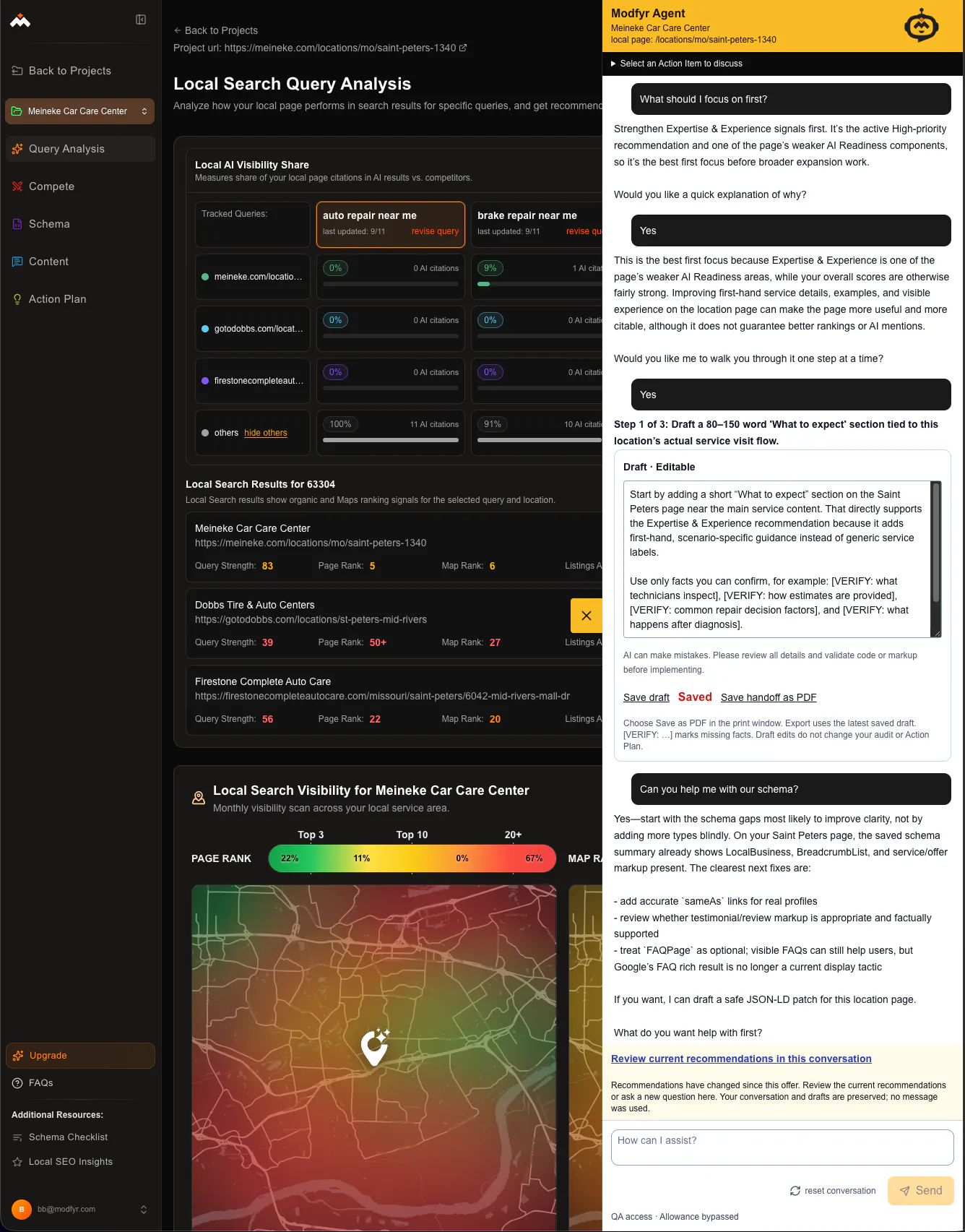Click the Page Rank gradient distribution bar
This screenshot has height=1232, width=965.
[412, 858]
